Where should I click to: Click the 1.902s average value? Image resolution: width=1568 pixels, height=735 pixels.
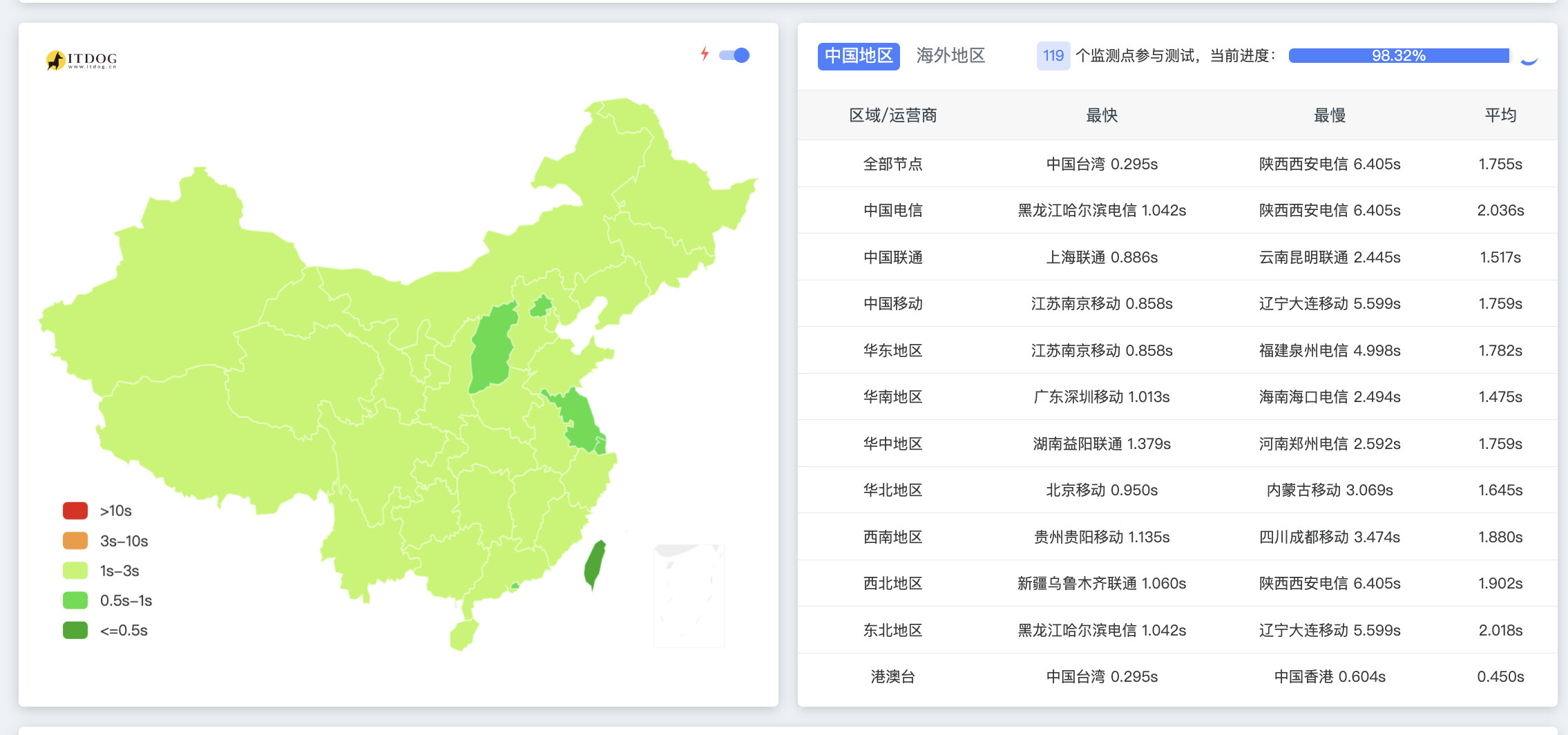click(1500, 583)
